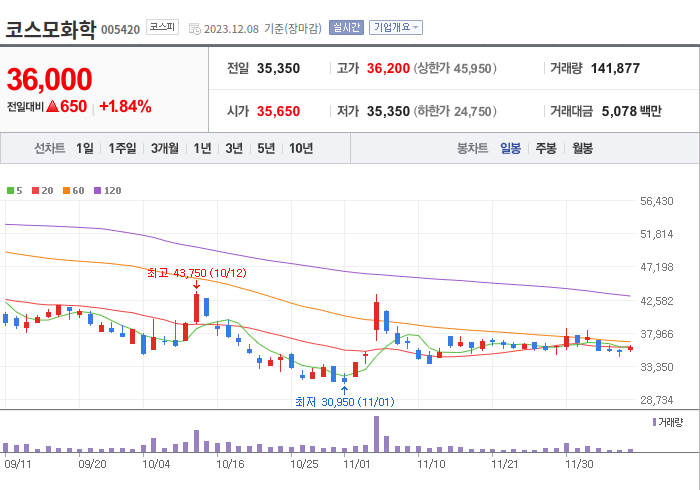
Task: Click the 상한가 45,950 text
Action: click(x=455, y=68)
